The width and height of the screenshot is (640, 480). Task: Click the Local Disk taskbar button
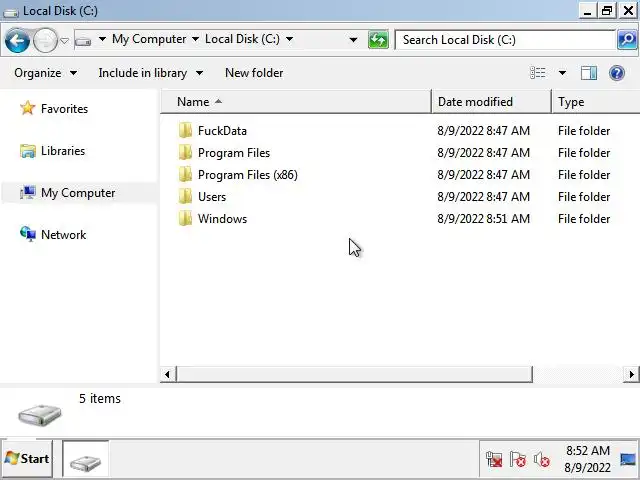86,459
